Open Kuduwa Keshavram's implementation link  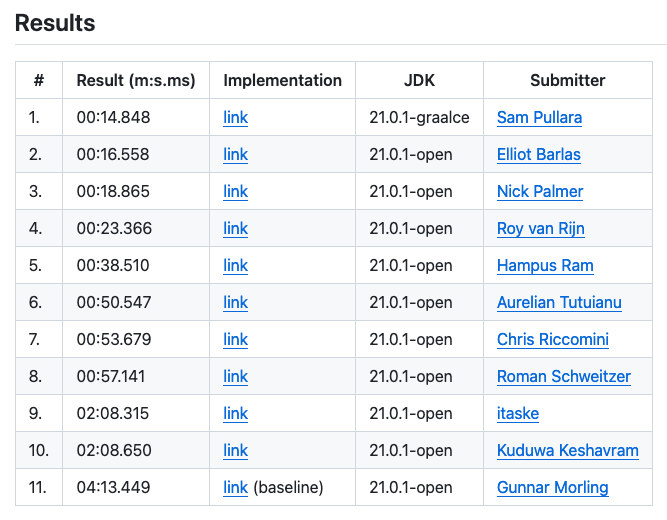pyautogui.click(x=235, y=451)
